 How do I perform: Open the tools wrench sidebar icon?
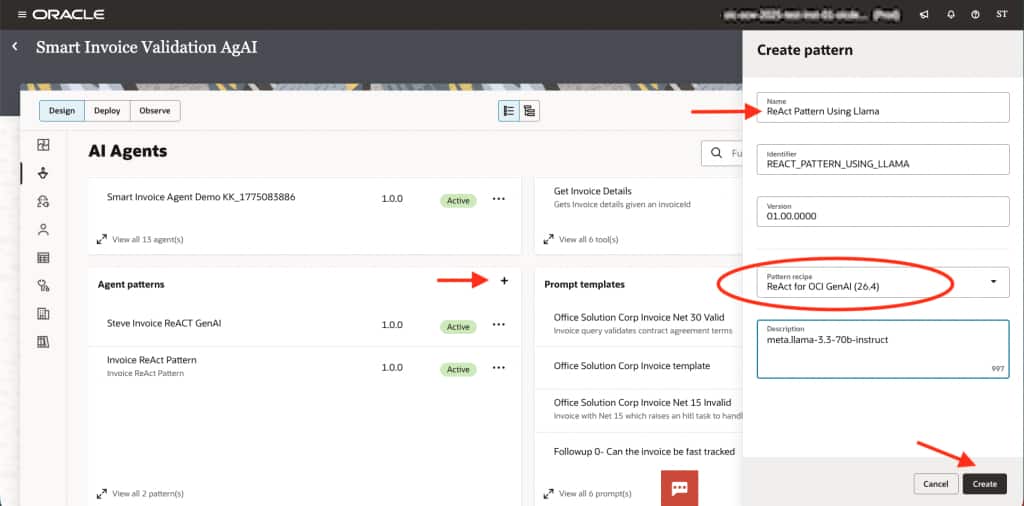point(43,285)
